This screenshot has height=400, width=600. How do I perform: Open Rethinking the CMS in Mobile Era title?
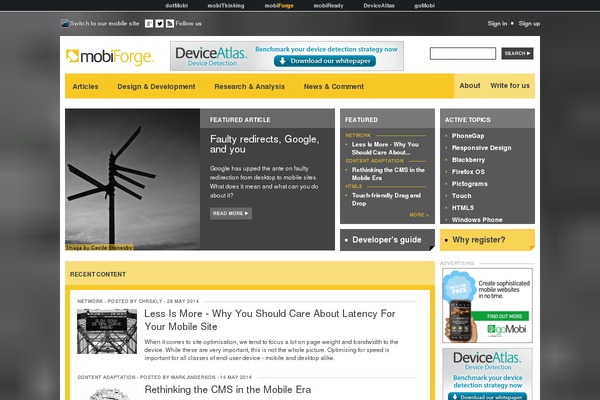(x=228, y=390)
